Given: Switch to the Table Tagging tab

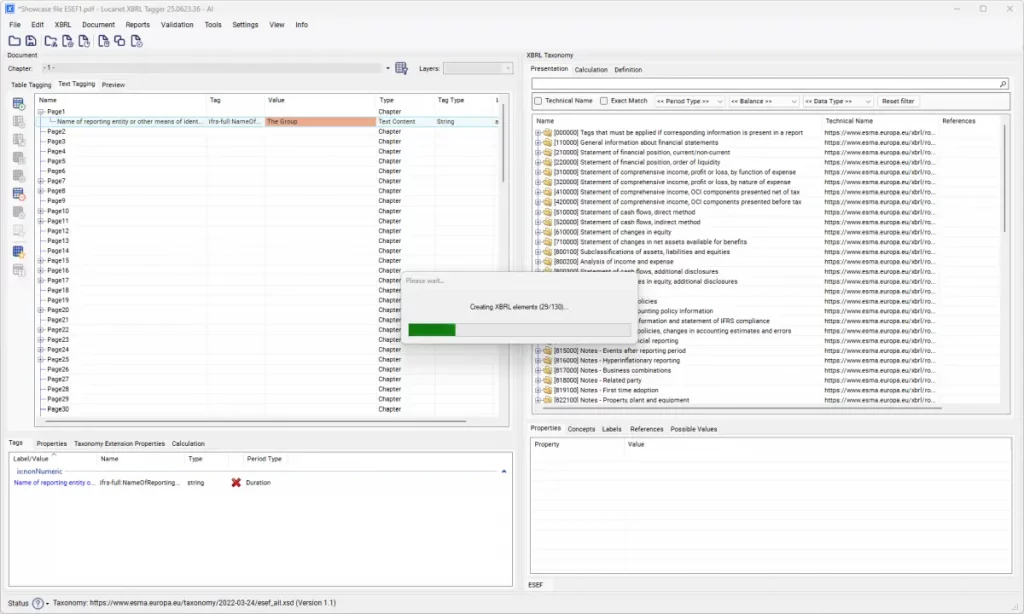Looking at the screenshot, I should point(31,85).
